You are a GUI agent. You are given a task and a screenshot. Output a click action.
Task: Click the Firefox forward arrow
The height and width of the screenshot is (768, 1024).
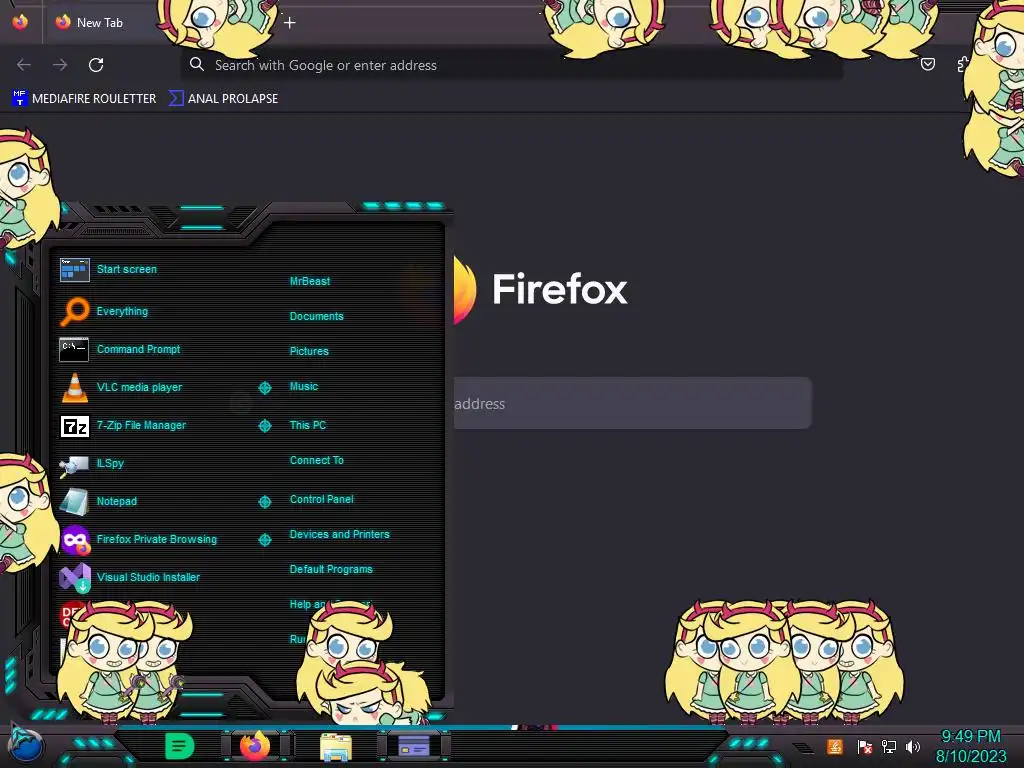point(60,65)
